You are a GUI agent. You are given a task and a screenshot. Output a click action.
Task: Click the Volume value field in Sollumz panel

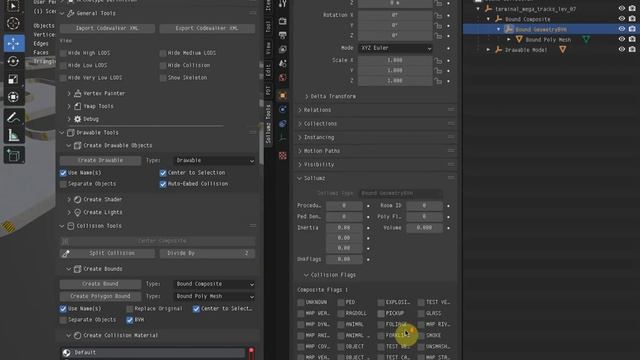tap(424, 228)
